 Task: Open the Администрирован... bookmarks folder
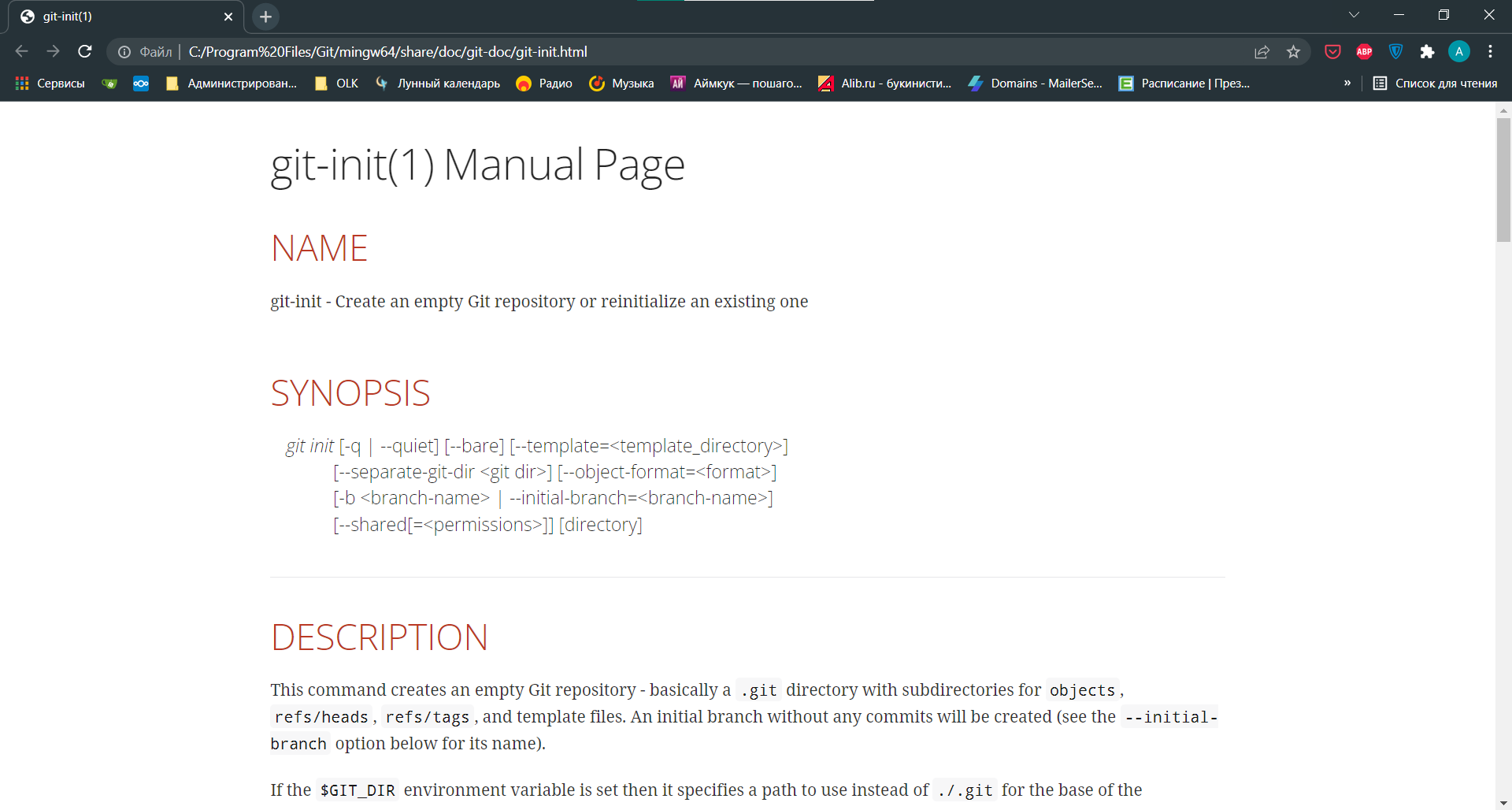click(232, 83)
